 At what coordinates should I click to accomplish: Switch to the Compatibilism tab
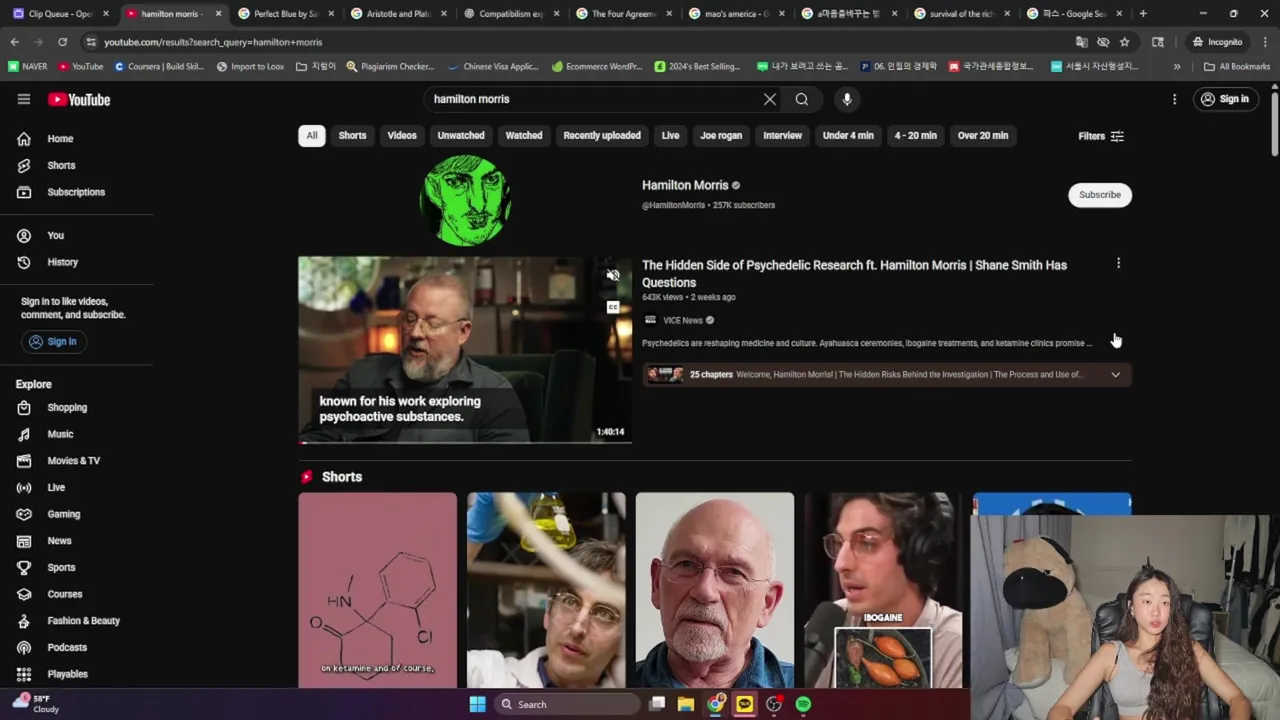[510, 14]
